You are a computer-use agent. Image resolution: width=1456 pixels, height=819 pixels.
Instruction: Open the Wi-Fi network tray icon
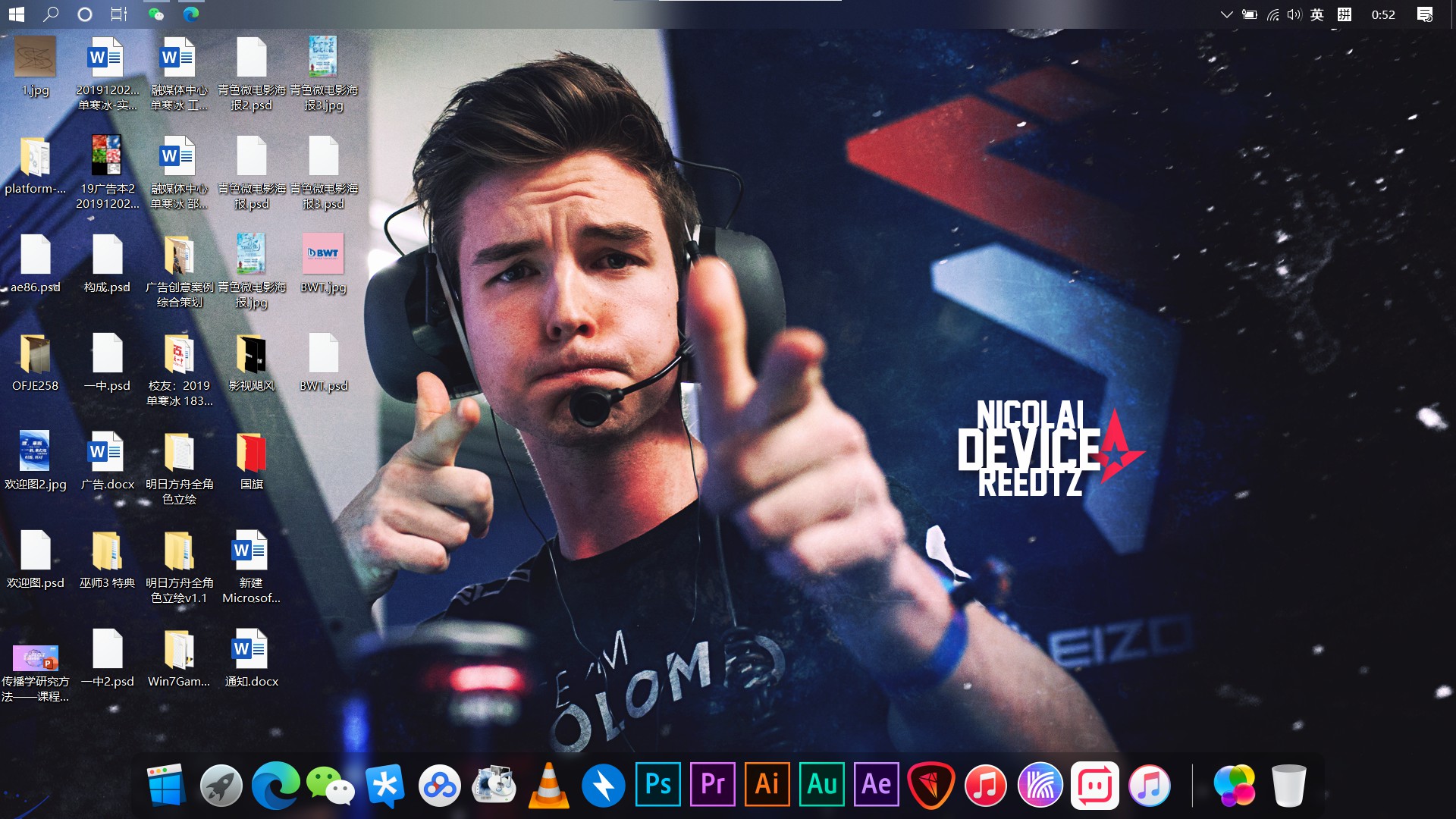(1273, 14)
